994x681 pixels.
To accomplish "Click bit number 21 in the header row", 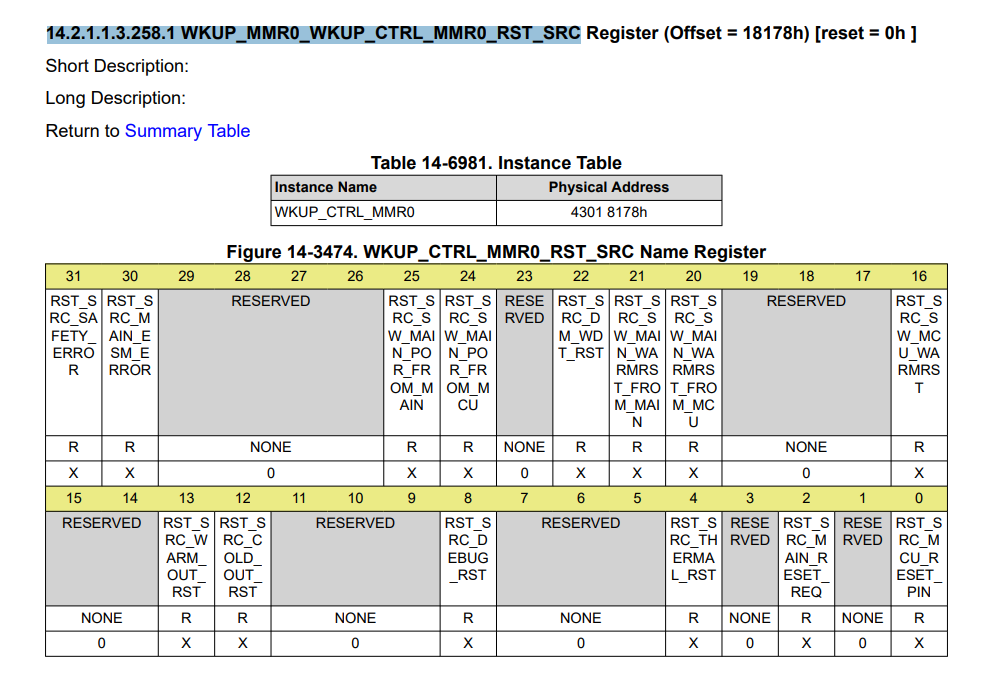I will pos(637,276).
